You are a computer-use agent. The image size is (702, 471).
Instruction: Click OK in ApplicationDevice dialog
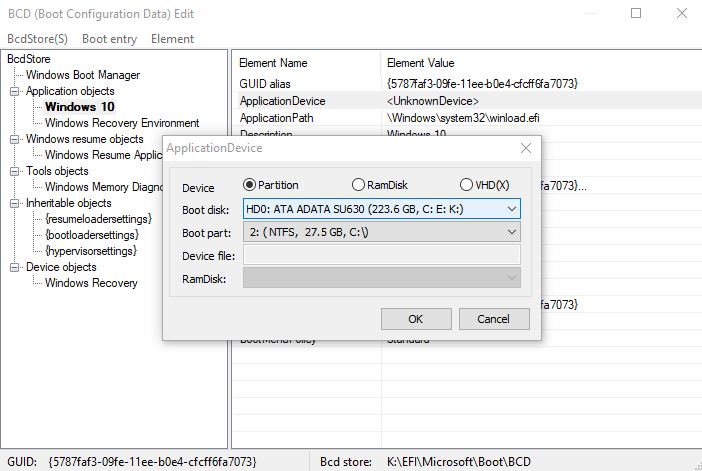(x=415, y=319)
